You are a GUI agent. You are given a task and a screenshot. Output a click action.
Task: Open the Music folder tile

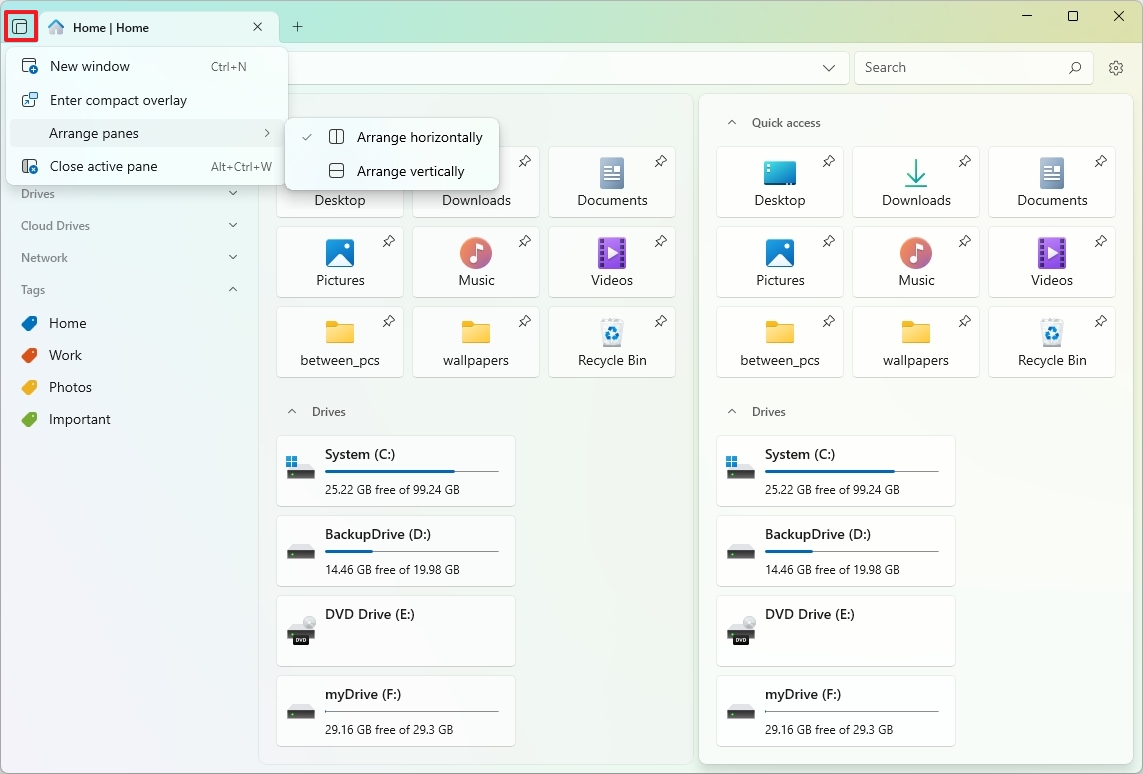point(476,262)
